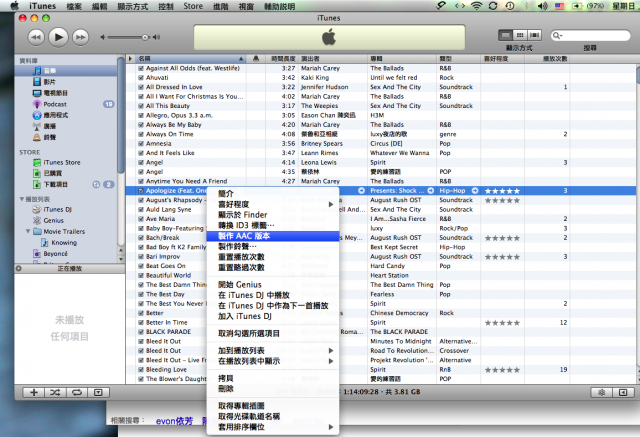Screen dimensions: 640x437
Task: Sort by the 名稱 name column header
Action: coord(190,59)
